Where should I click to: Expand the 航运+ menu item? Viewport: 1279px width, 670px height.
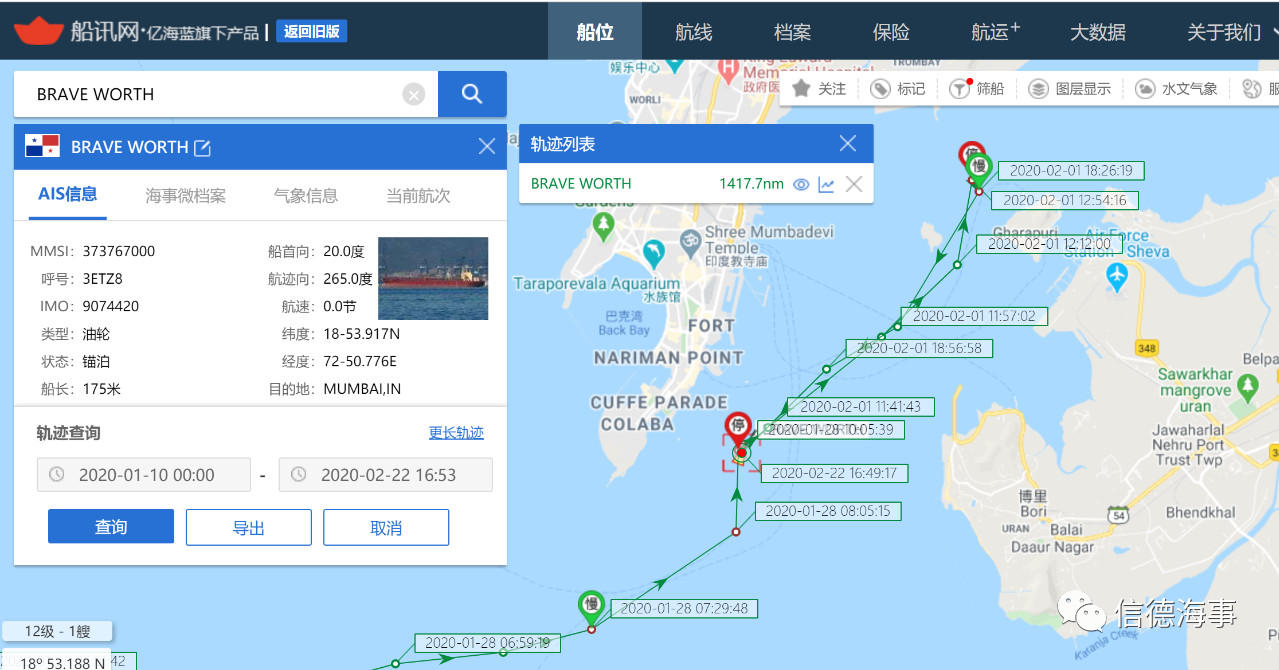point(995,32)
